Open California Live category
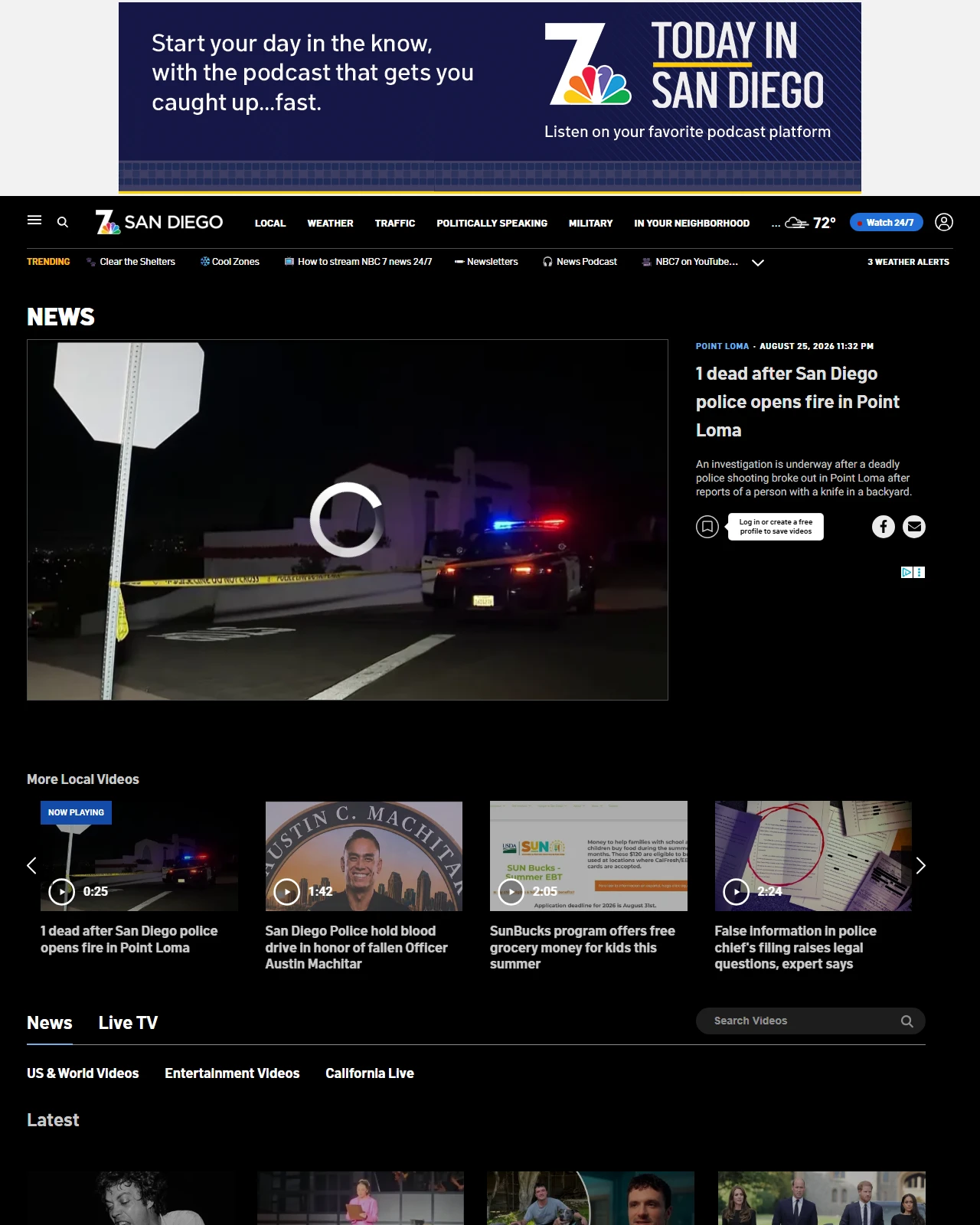 370,1073
